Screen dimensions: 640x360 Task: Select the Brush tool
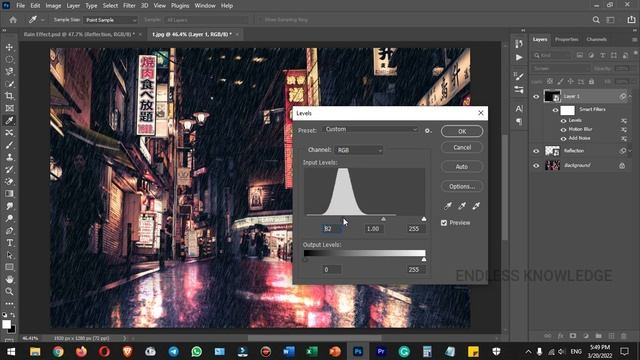(x=9, y=145)
